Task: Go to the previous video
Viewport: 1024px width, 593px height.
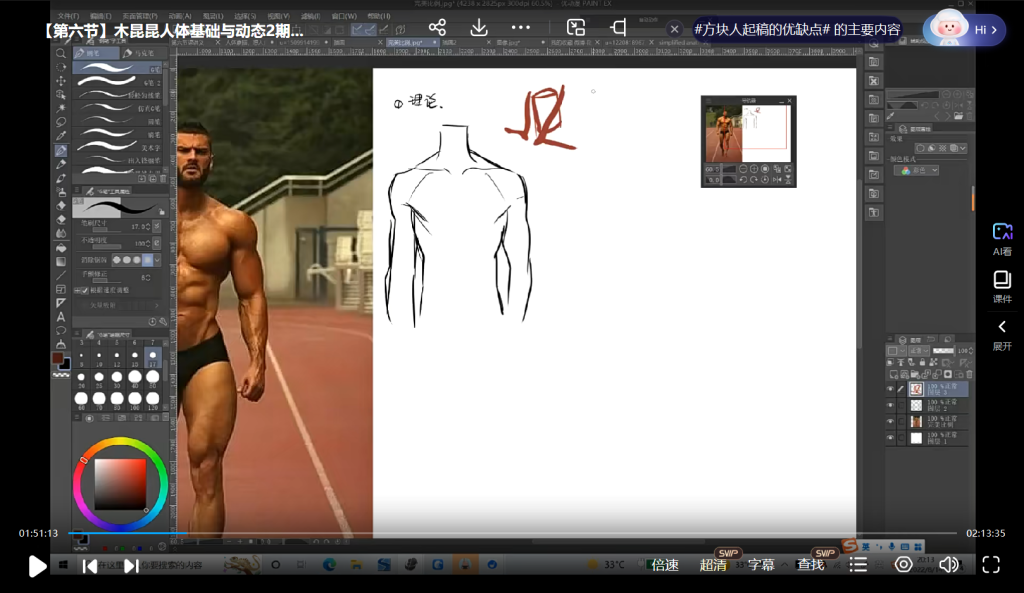Action: [x=90, y=566]
